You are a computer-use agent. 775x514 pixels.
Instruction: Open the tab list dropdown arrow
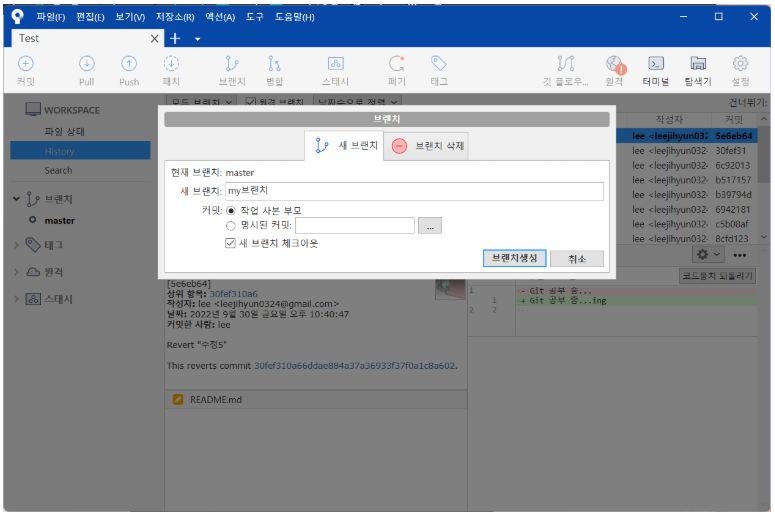pos(198,39)
